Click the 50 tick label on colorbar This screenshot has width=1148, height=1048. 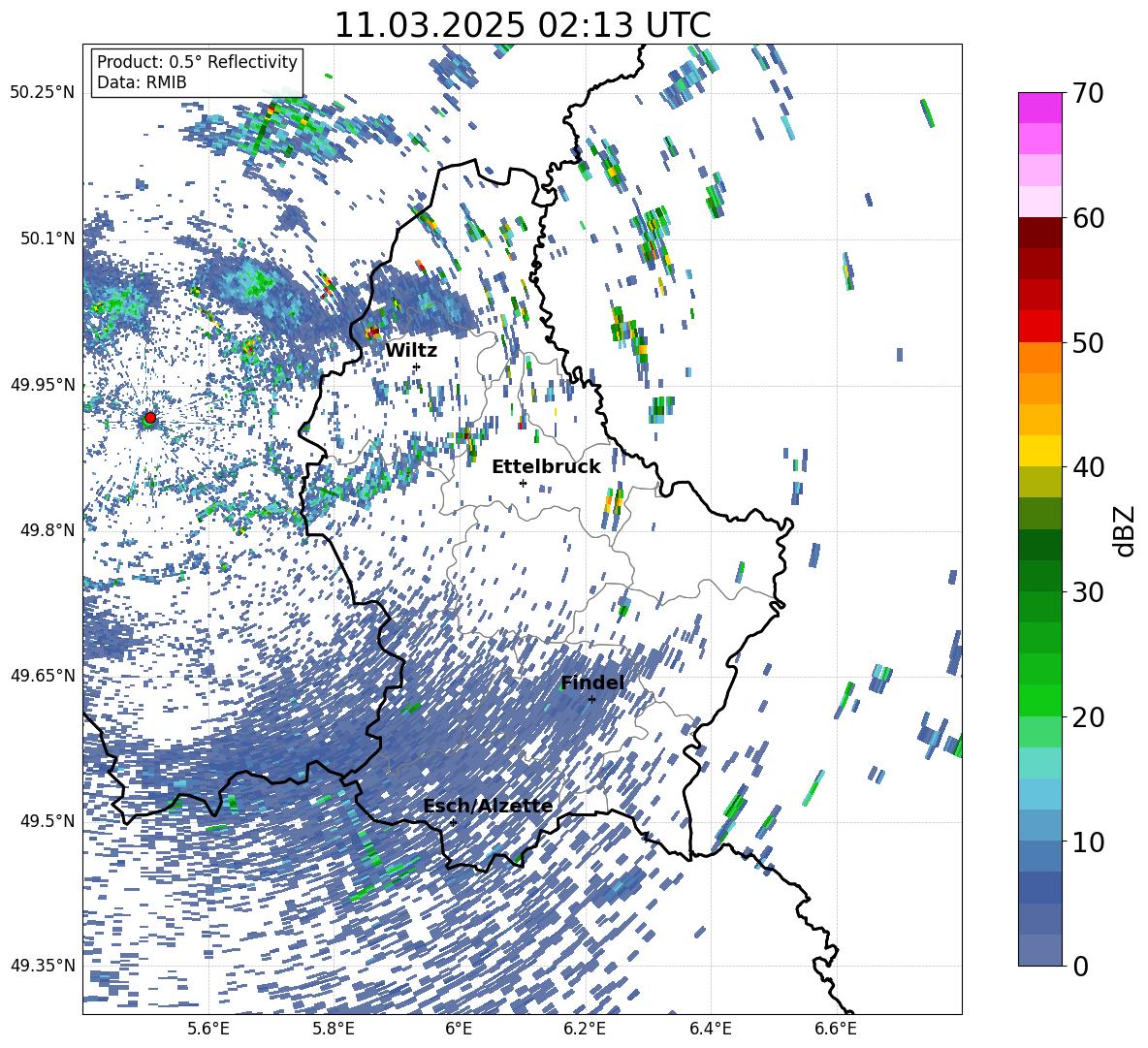click(1089, 342)
